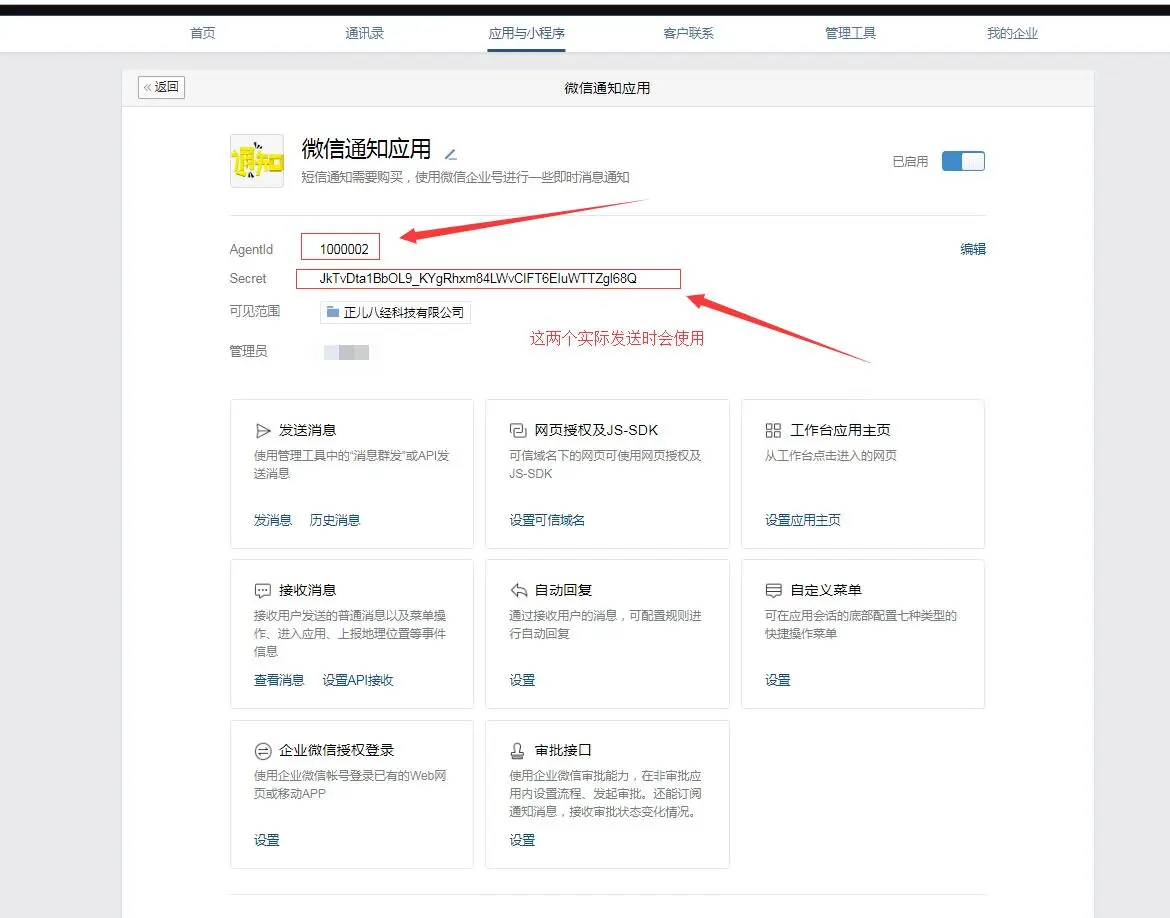Click the 审批接口 stamp icon
Screen dimensions: 1170x918
(517, 750)
